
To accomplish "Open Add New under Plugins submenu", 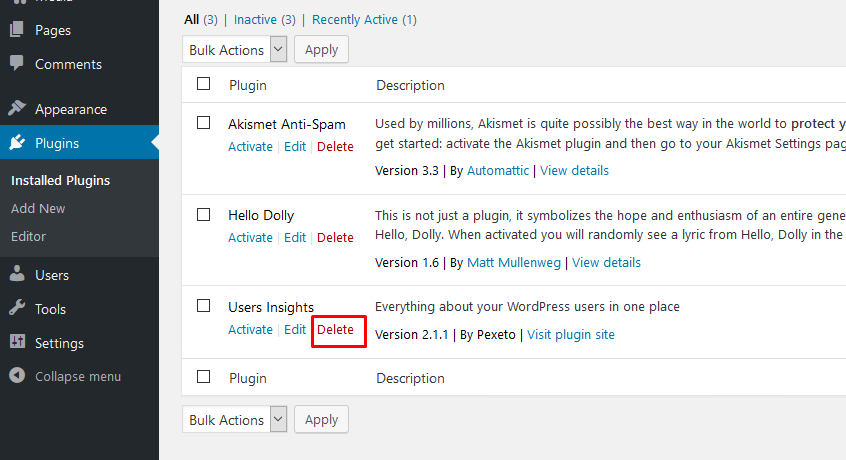I will point(38,208).
